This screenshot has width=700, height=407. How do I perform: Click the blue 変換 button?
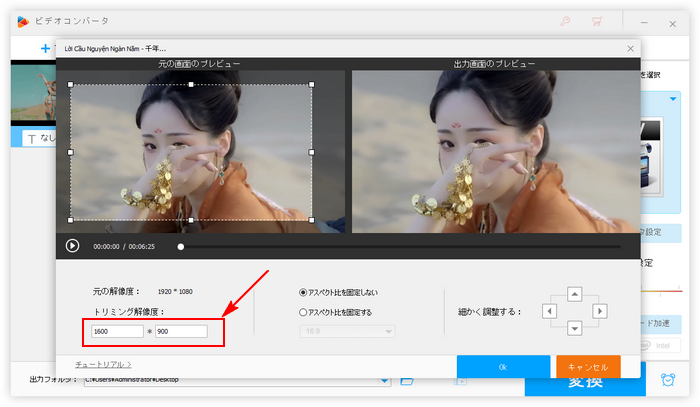click(585, 386)
